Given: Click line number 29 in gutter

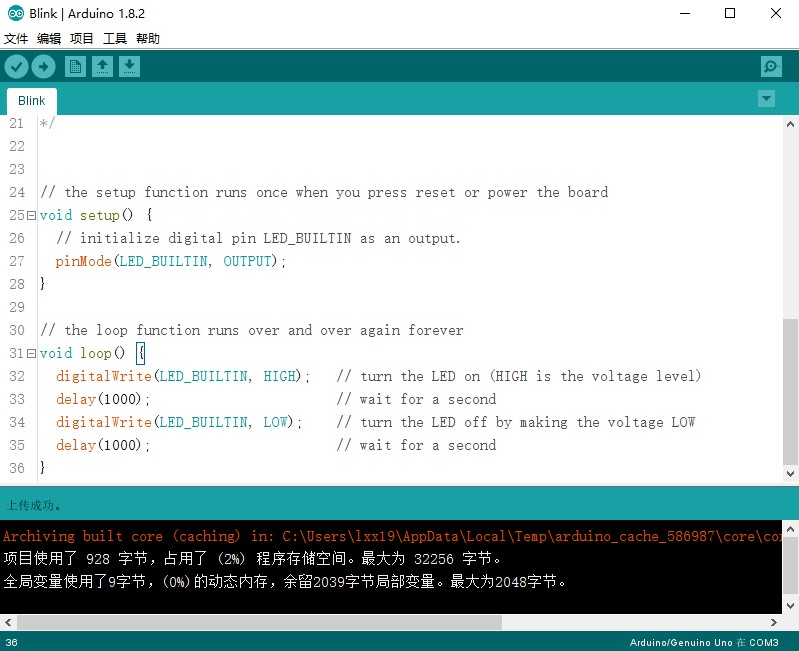Looking at the screenshot, I should [x=17, y=307].
